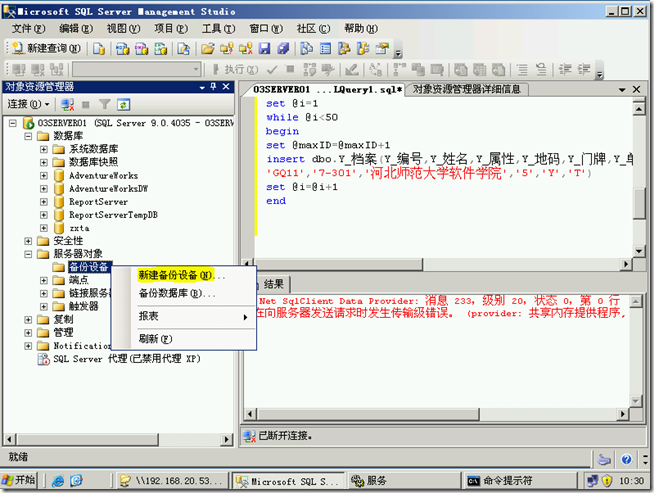Click the Save floppy disk icon
This screenshot has width=654, height=493.
[264, 48]
